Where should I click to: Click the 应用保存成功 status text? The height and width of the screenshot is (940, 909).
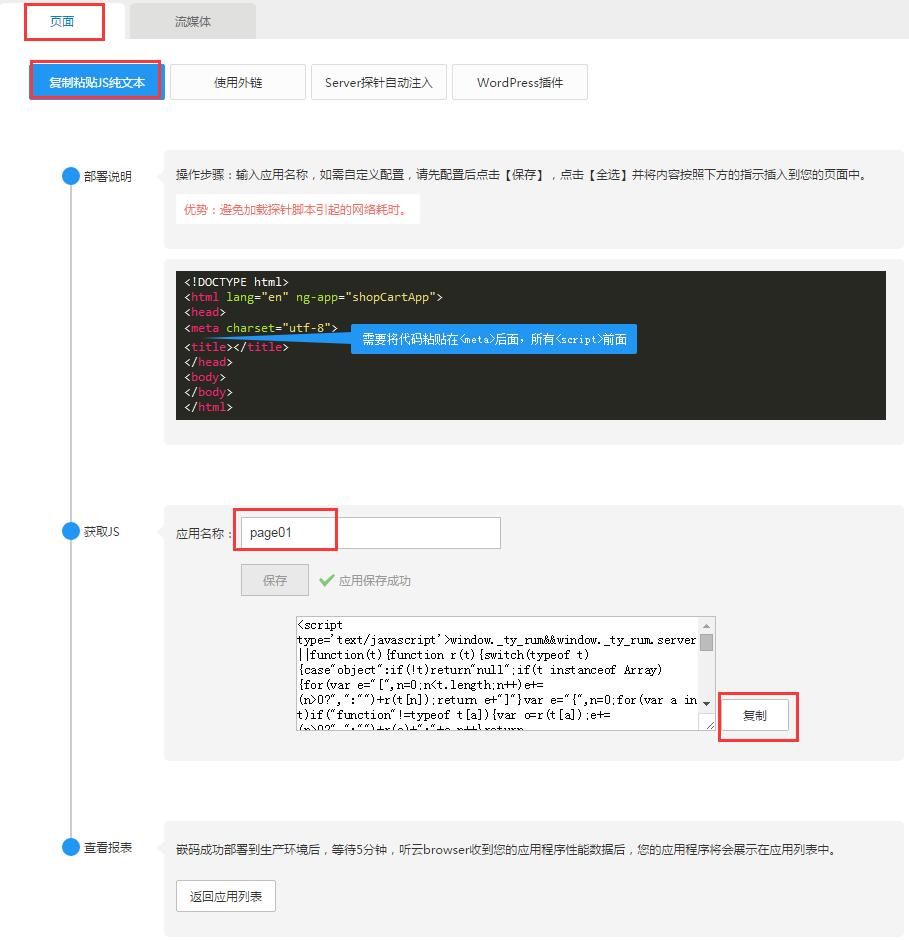coord(374,580)
